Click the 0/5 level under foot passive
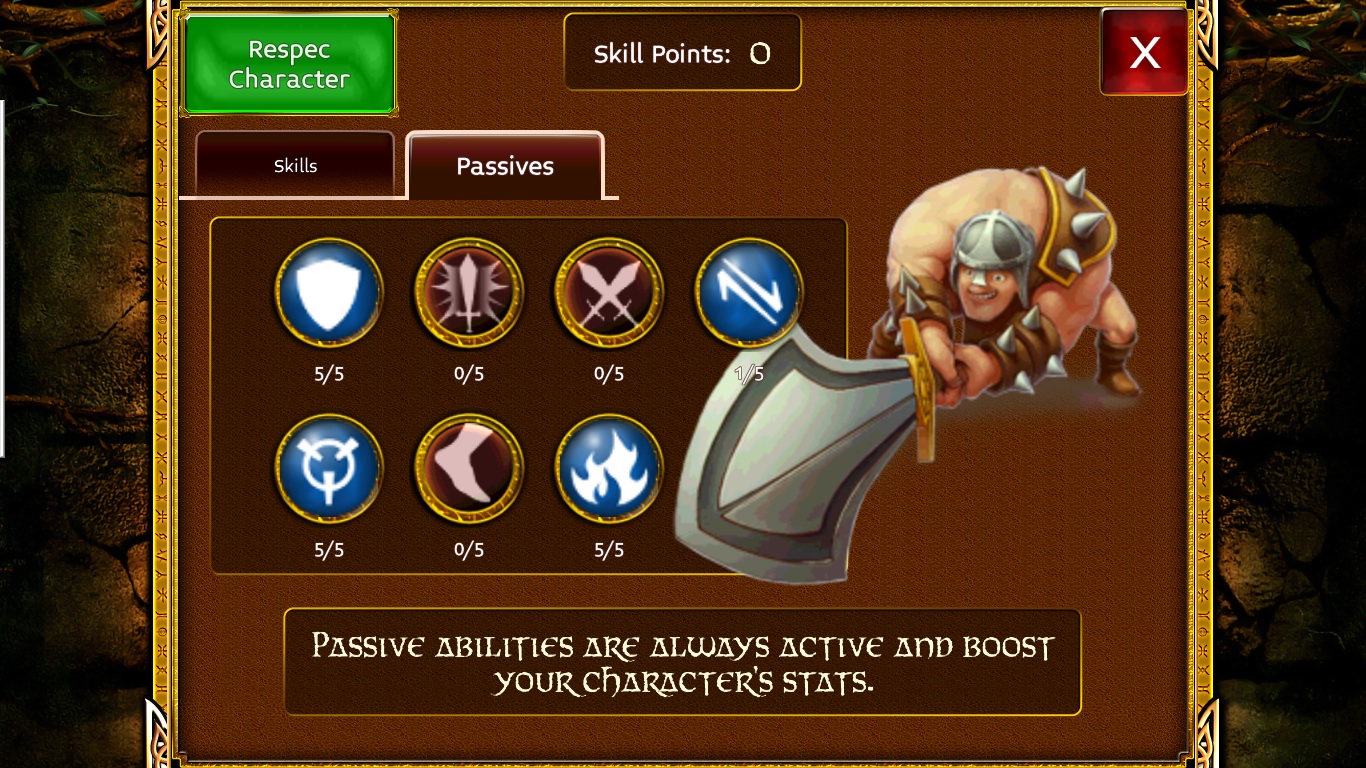The image size is (1366, 768). pos(469,550)
